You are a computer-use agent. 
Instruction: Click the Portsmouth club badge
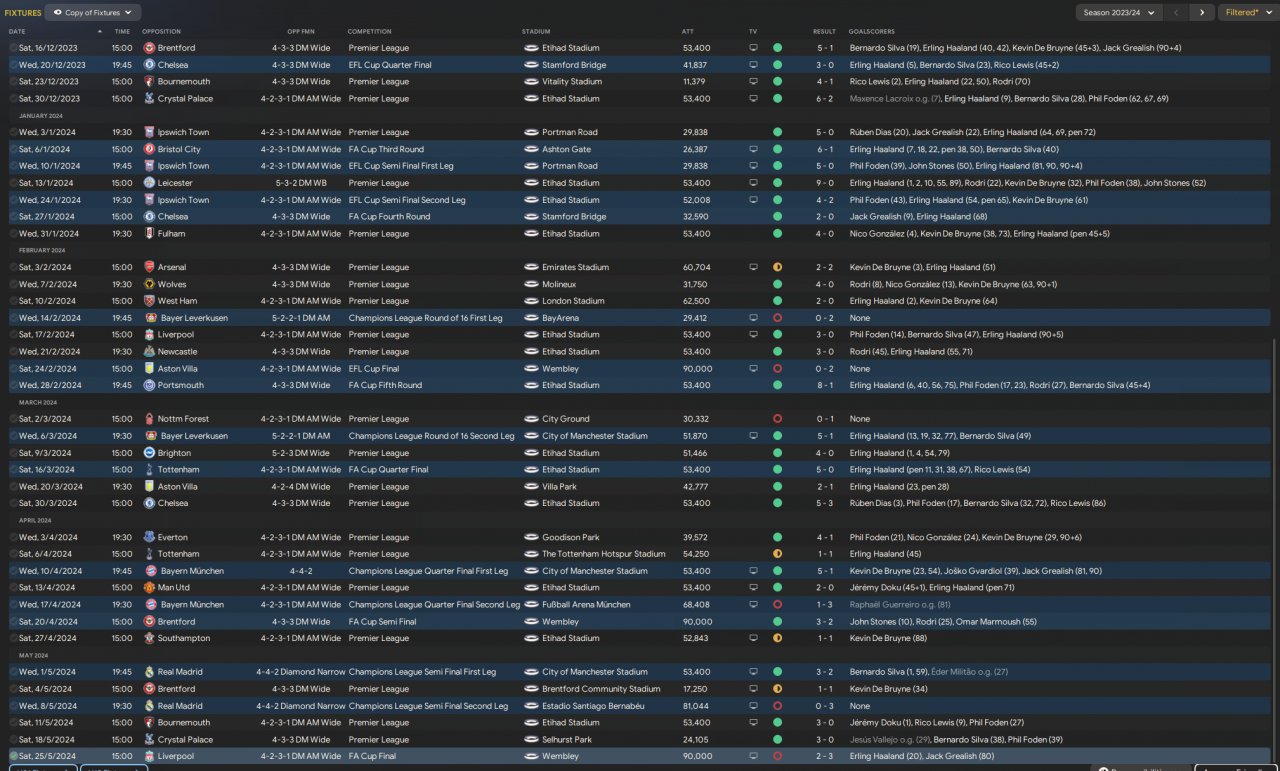click(x=149, y=385)
